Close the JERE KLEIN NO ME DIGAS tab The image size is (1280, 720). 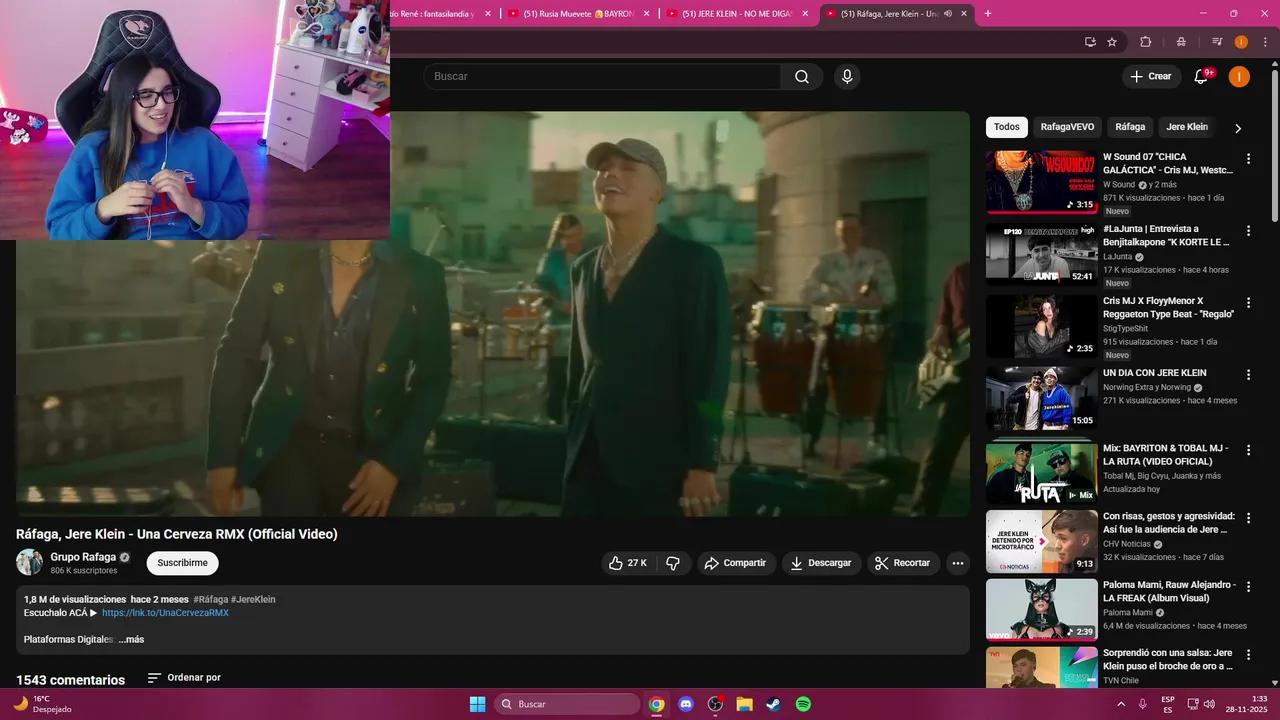click(805, 14)
